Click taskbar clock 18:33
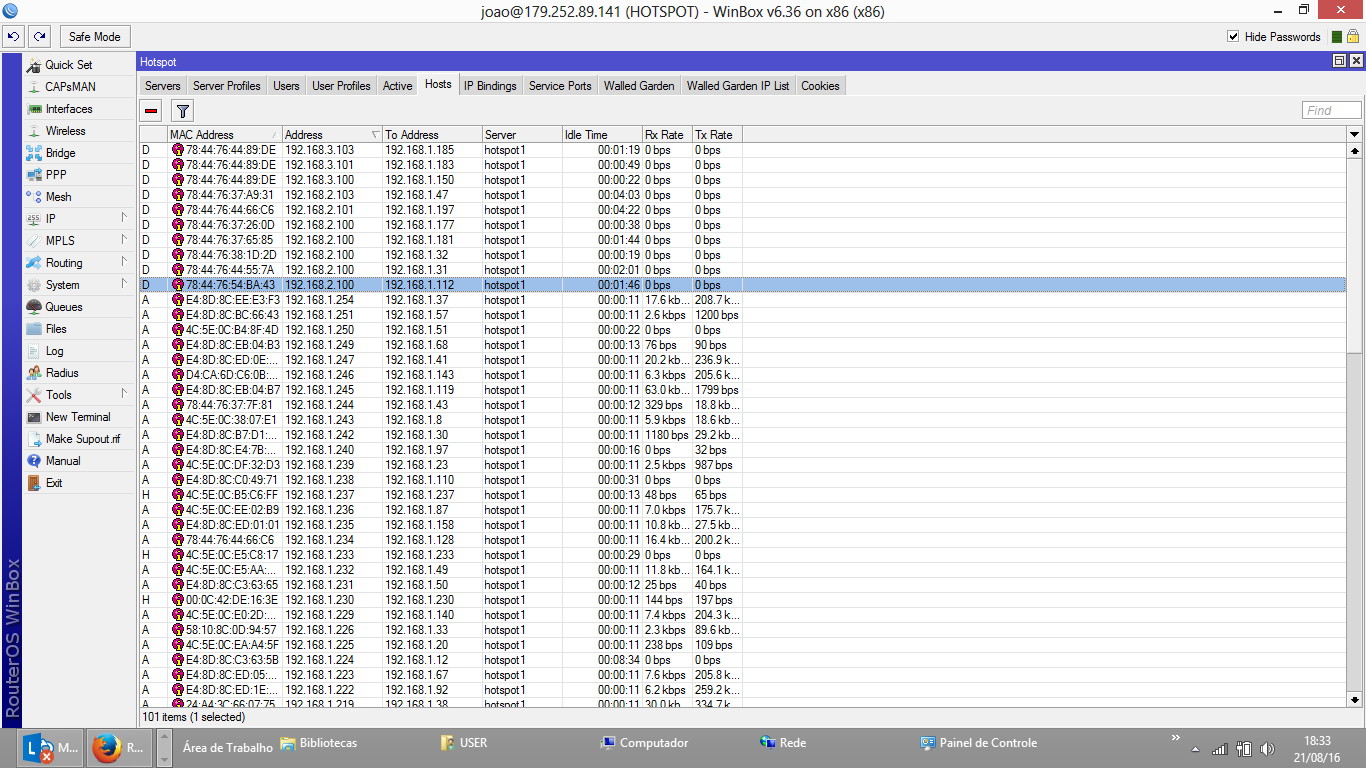This screenshot has width=1366, height=768. pos(1318,741)
